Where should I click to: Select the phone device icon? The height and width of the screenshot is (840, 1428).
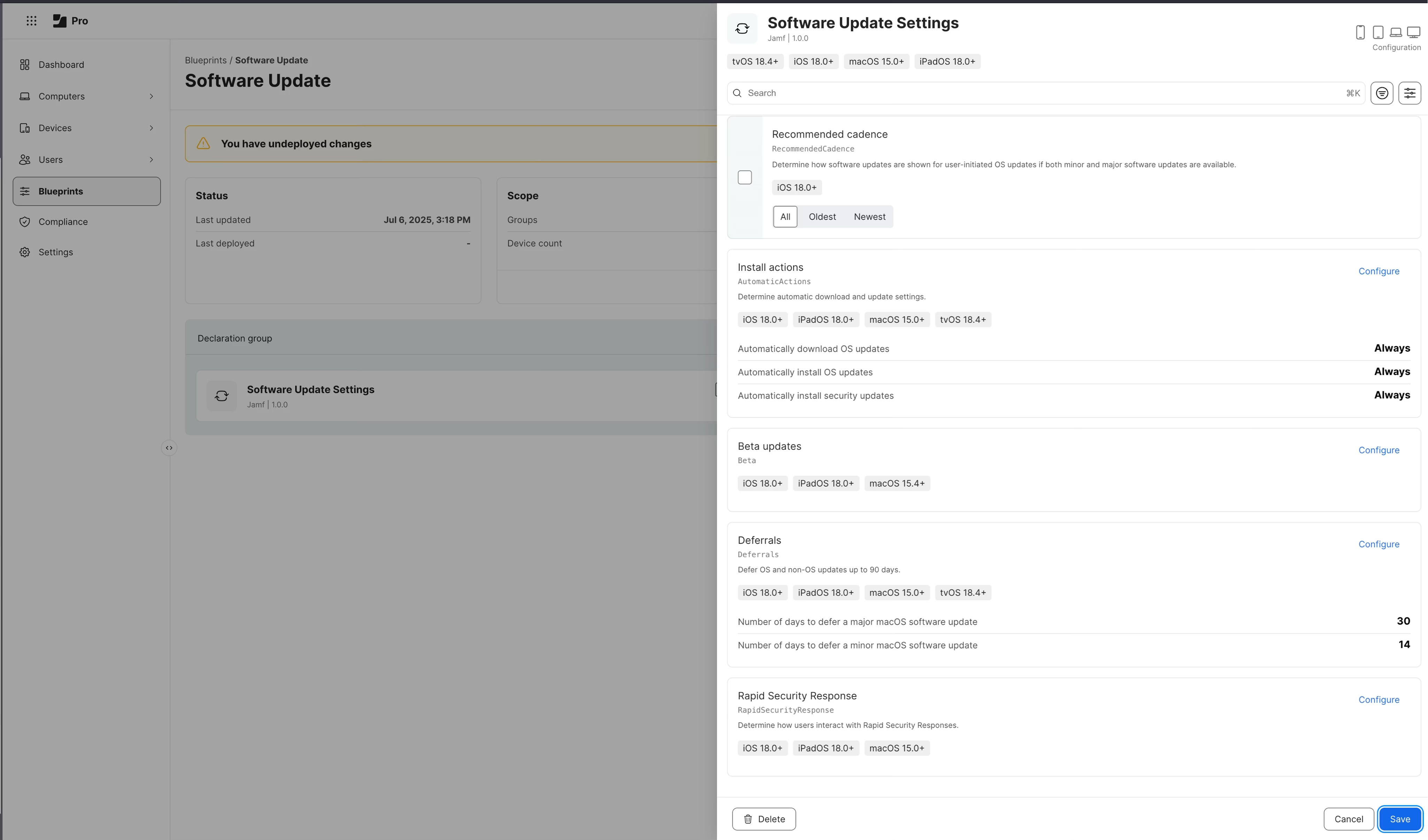pyautogui.click(x=1360, y=32)
